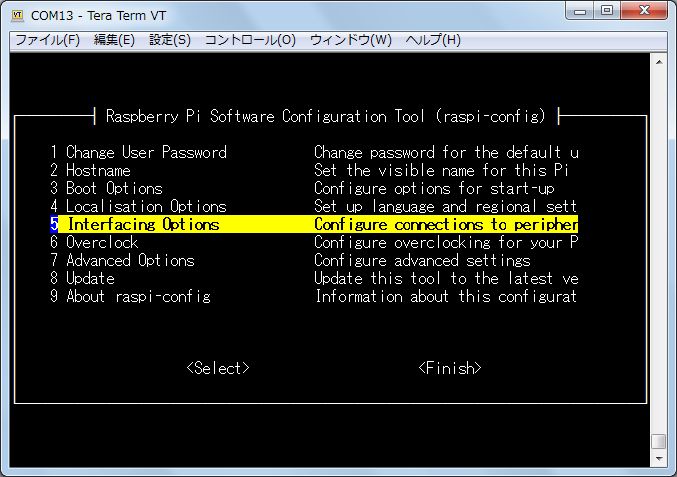The height and width of the screenshot is (477, 677).
Task: Open the ウィンドウ(W) menu
Action: (x=350, y=40)
